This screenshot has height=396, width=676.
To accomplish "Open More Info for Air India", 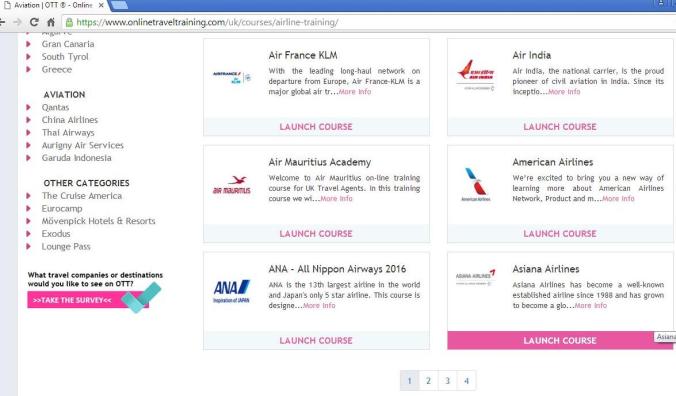I will point(564,92).
